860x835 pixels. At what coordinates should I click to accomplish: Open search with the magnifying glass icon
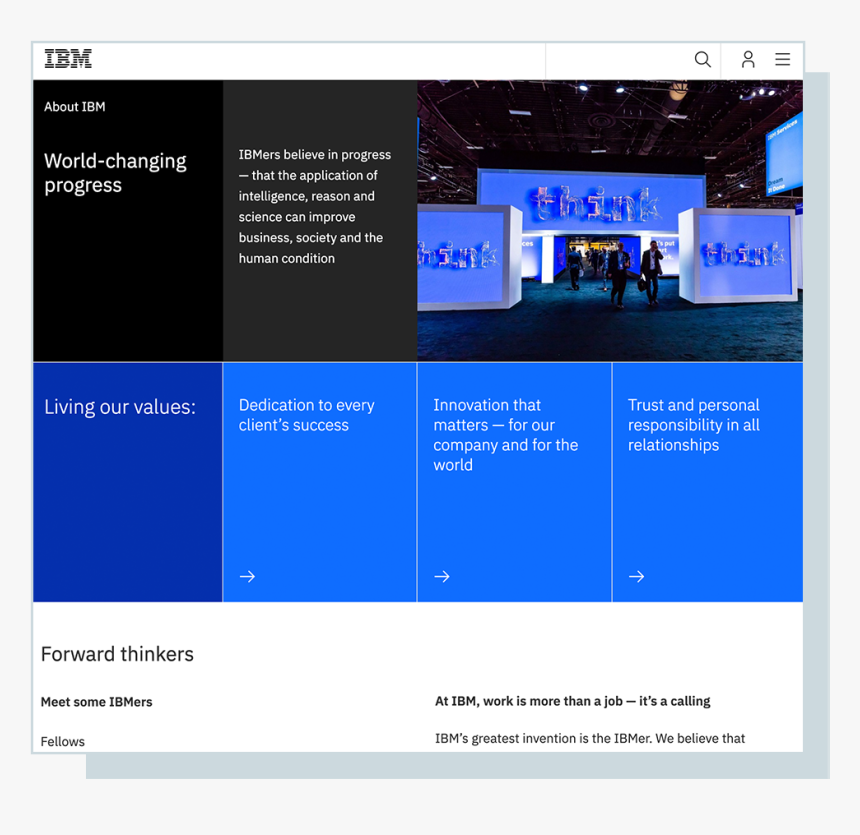(x=703, y=60)
